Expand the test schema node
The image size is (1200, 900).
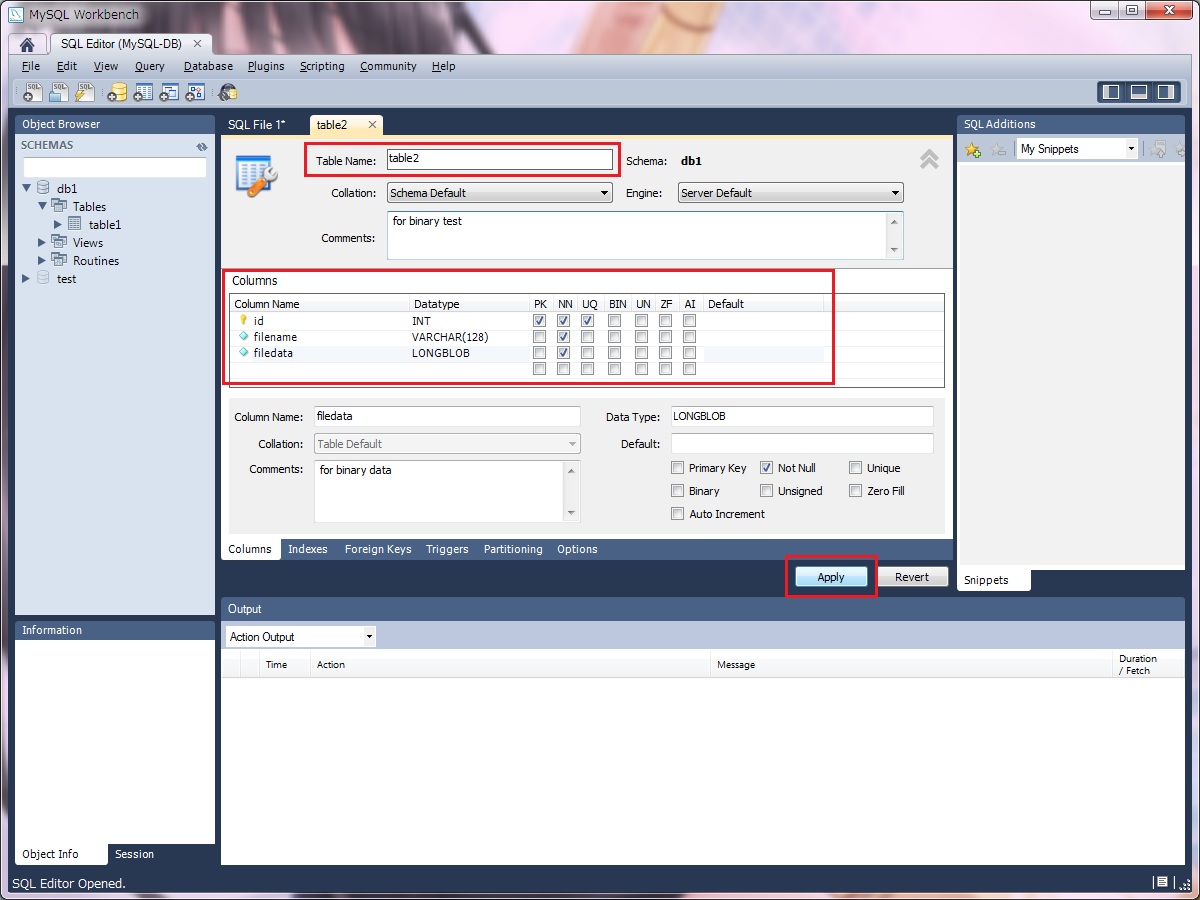tap(26, 279)
